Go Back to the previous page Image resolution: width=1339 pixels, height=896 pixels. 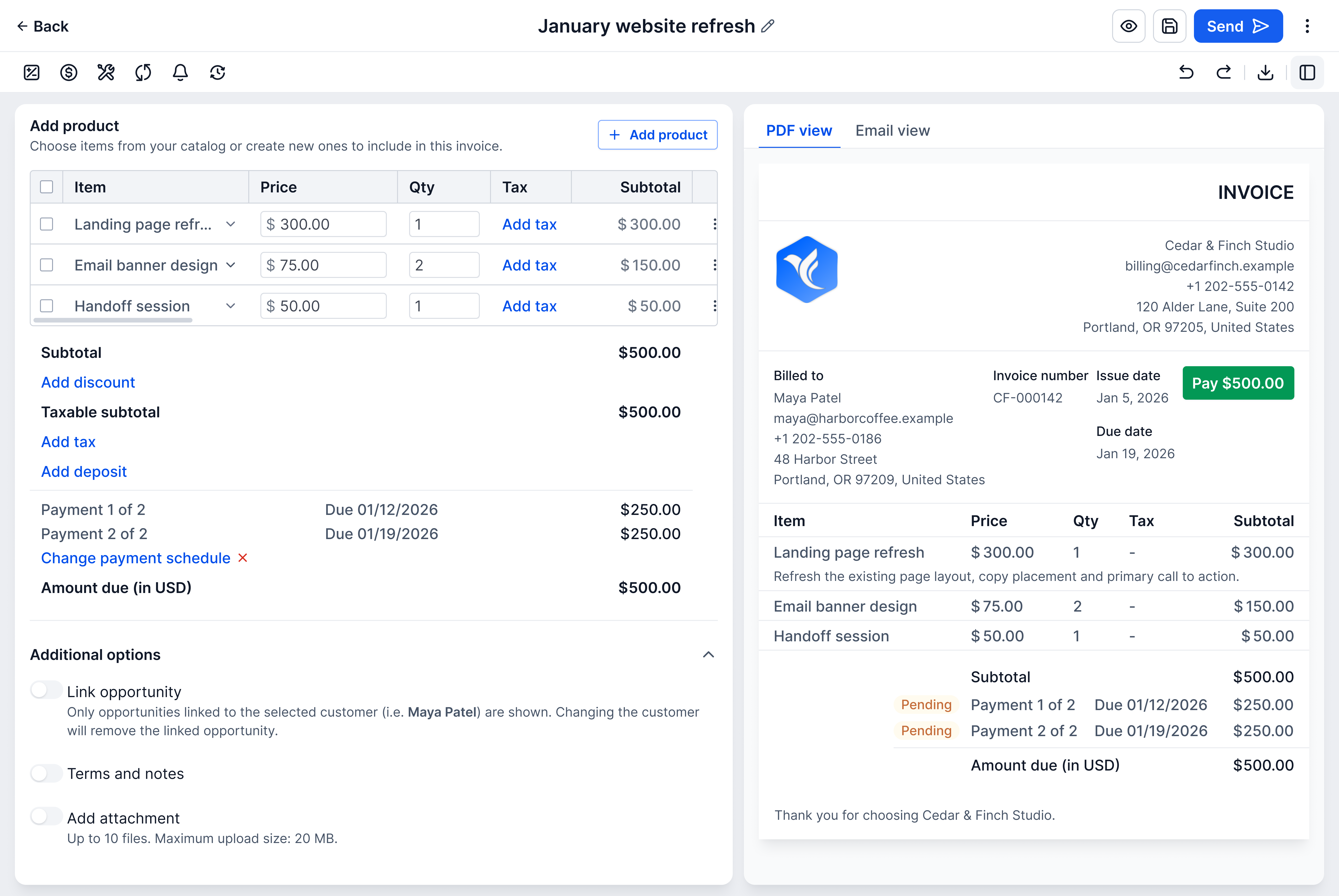coord(42,26)
